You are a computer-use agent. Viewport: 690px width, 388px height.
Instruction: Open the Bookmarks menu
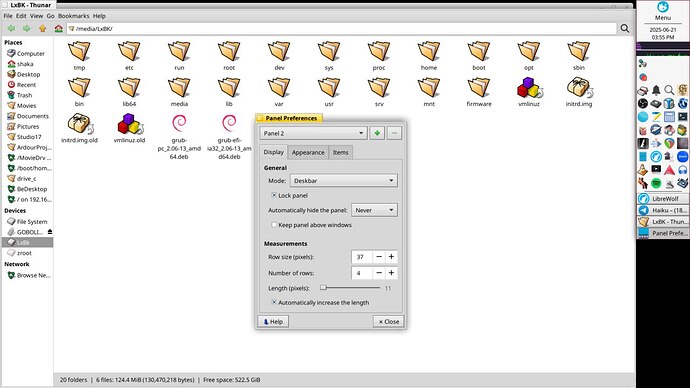(x=73, y=16)
